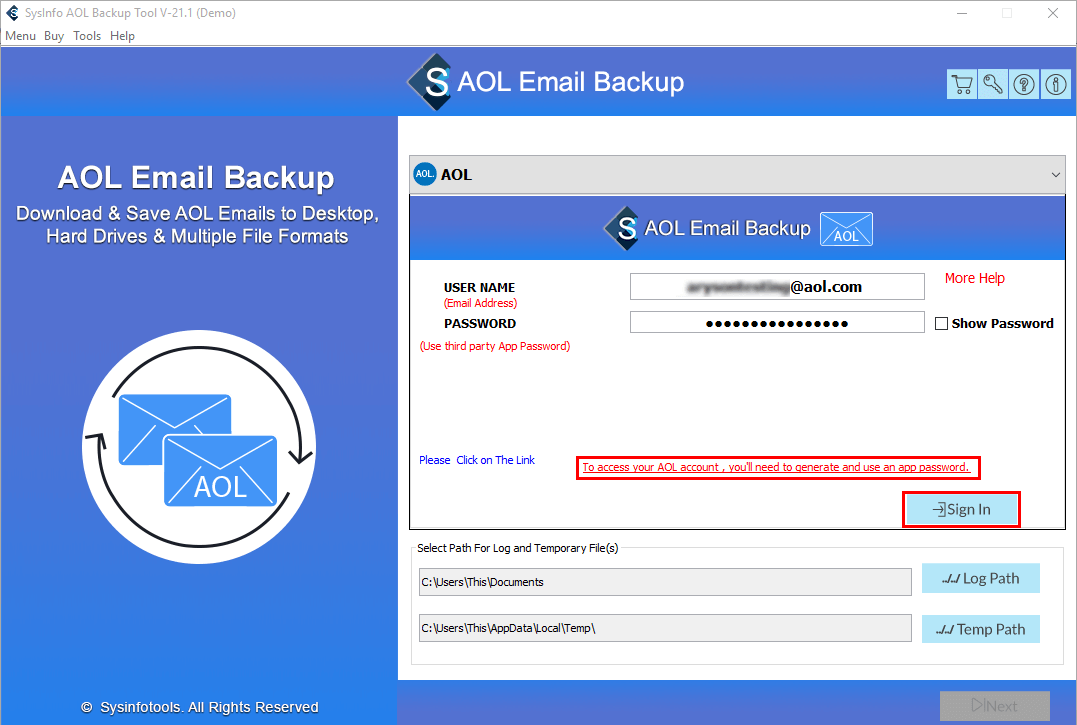Viewport: 1077px width, 725px height.
Task: Open the generate app password link
Action: pyautogui.click(x=775, y=467)
